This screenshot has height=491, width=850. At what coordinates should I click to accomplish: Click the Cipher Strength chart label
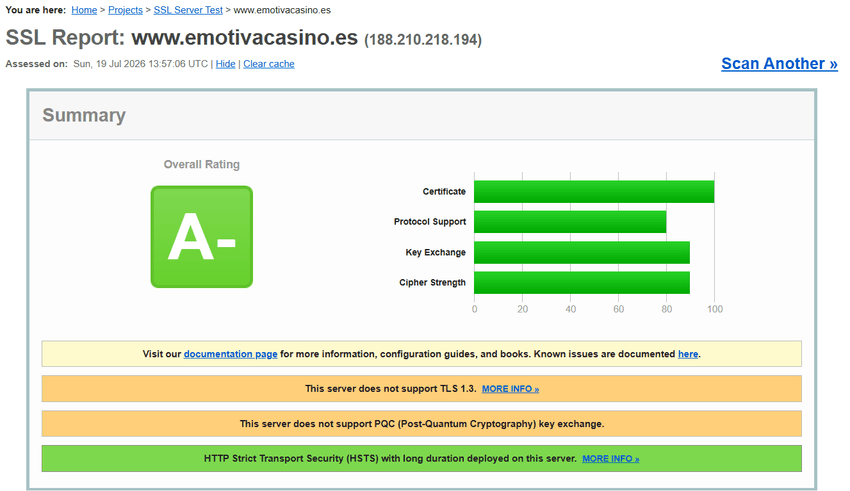(x=433, y=283)
